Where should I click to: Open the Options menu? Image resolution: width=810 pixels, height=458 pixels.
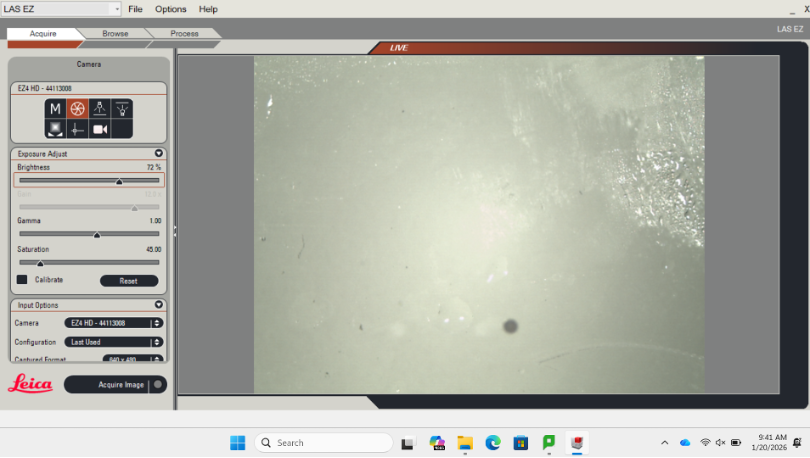click(170, 9)
